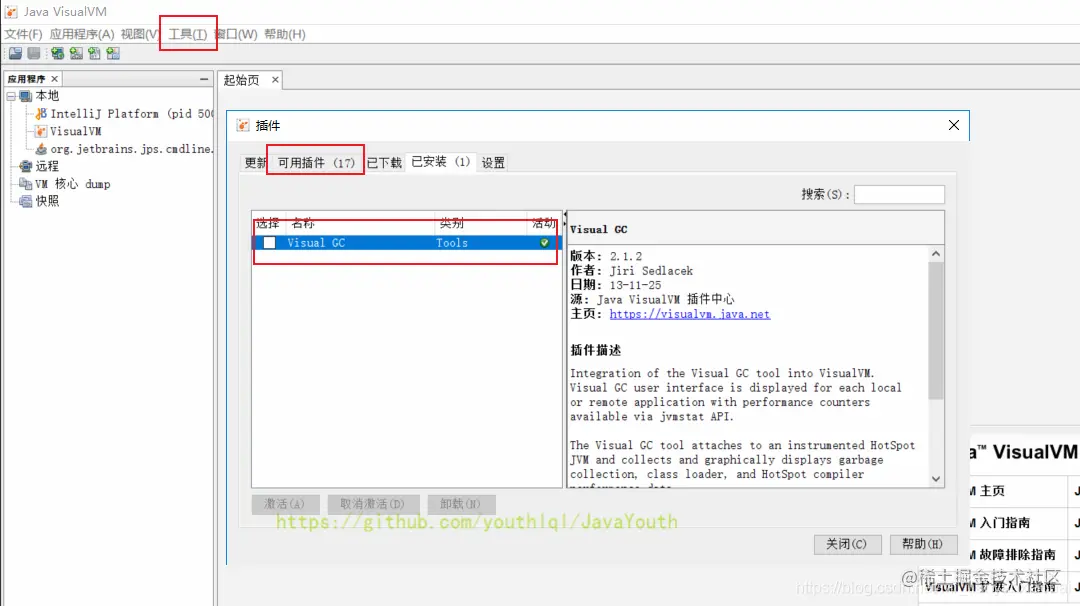
Task: Close the 插件 dialog with X
Action: (953, 125)
